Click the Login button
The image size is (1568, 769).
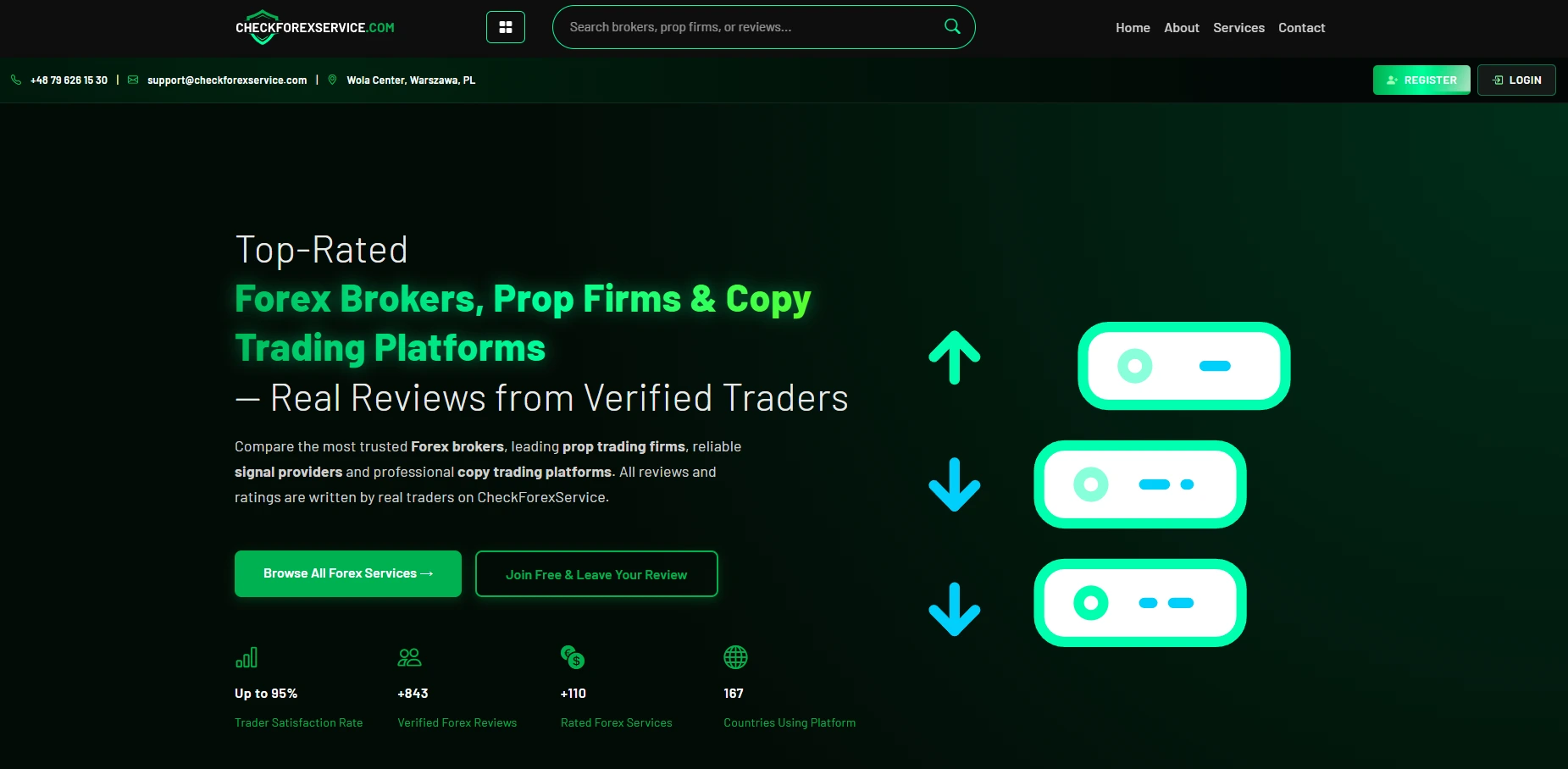coord(1516,80)
